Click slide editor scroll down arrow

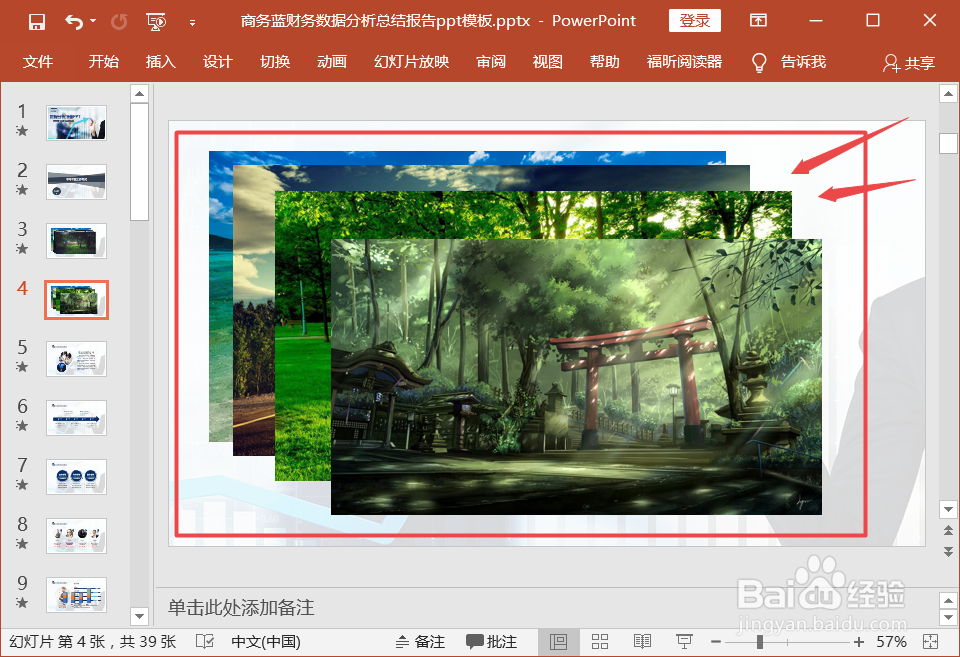[x=948, y=509]
